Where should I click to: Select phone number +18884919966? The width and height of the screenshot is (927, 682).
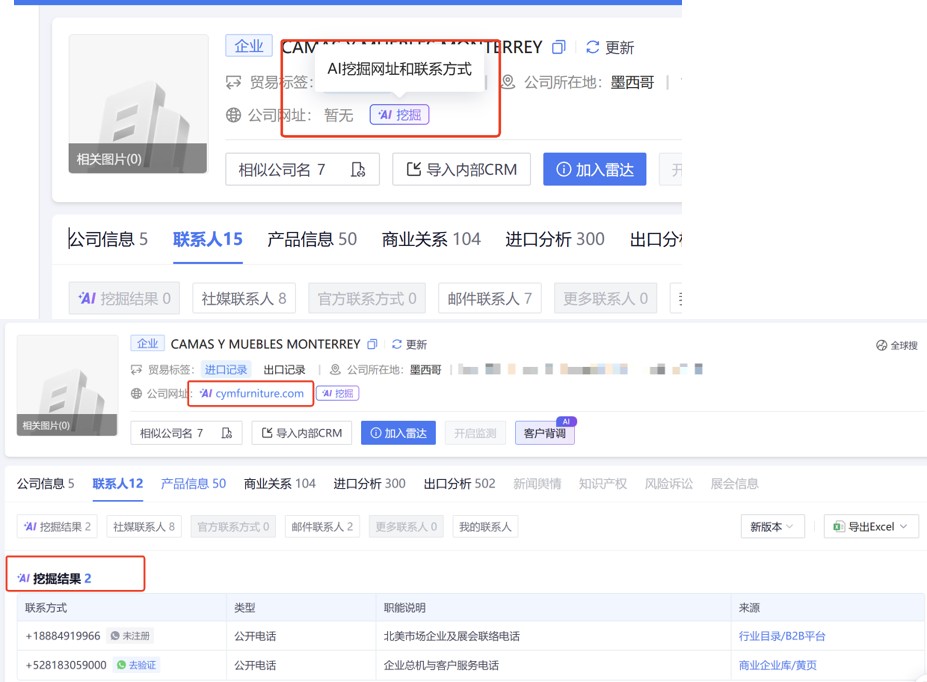(63, 636)
